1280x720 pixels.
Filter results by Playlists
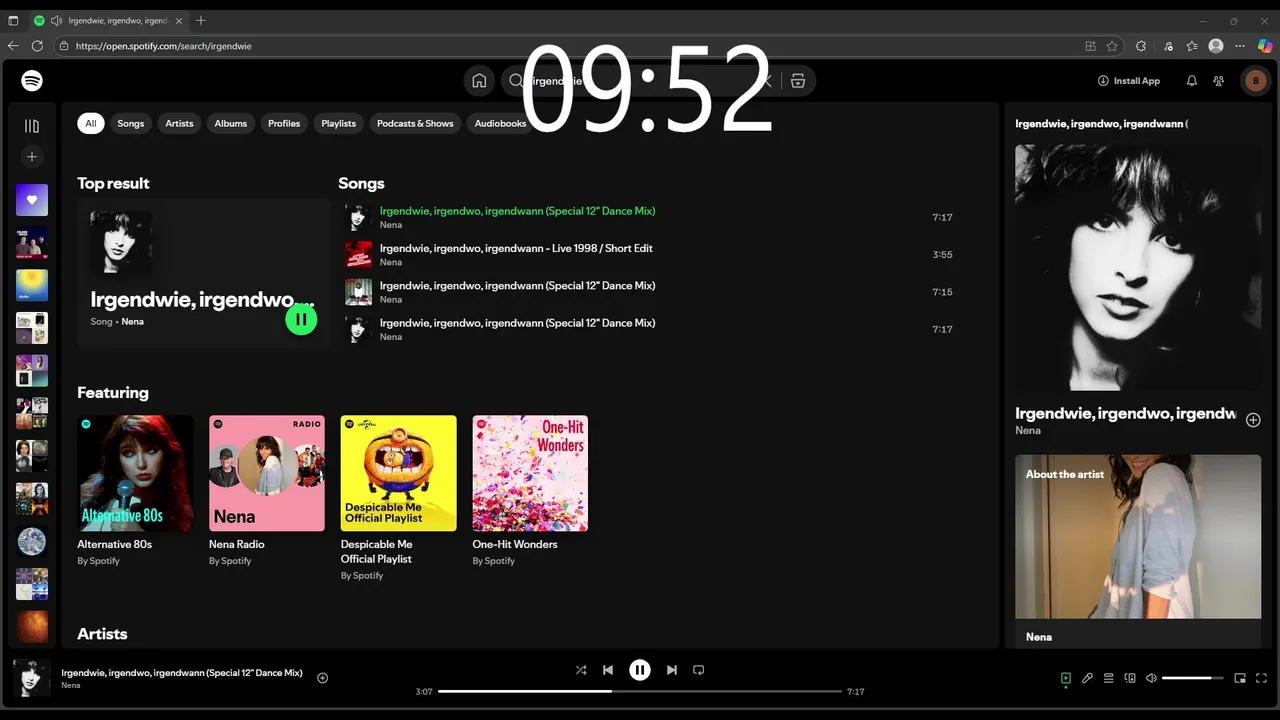click(338, 124)
